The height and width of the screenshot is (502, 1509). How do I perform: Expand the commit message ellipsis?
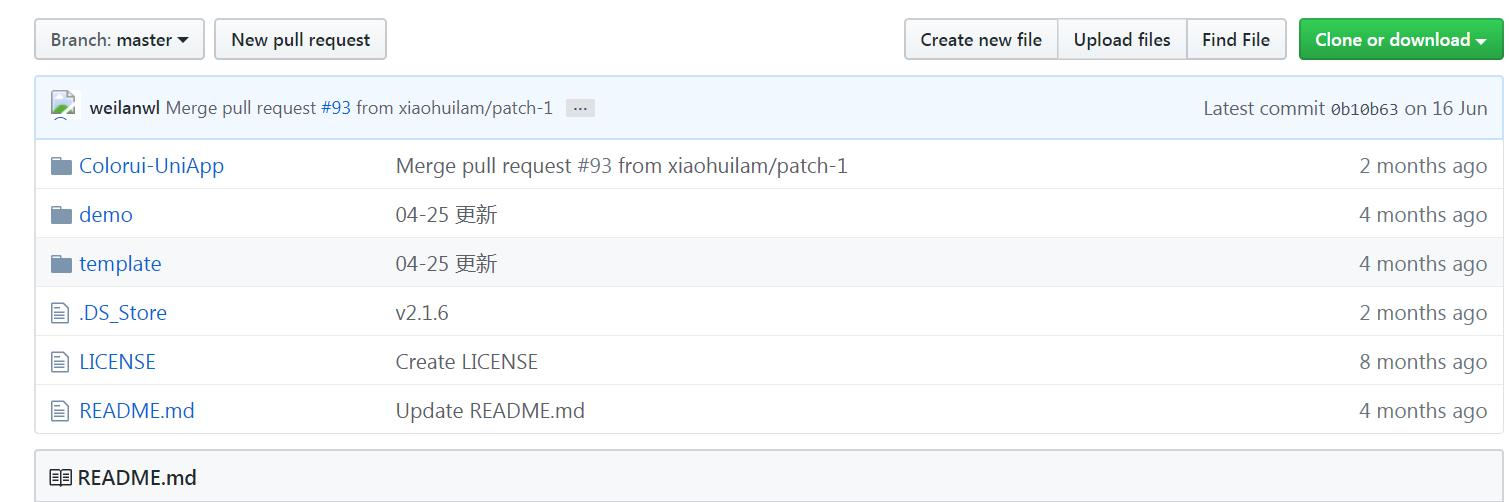(580, 108)
